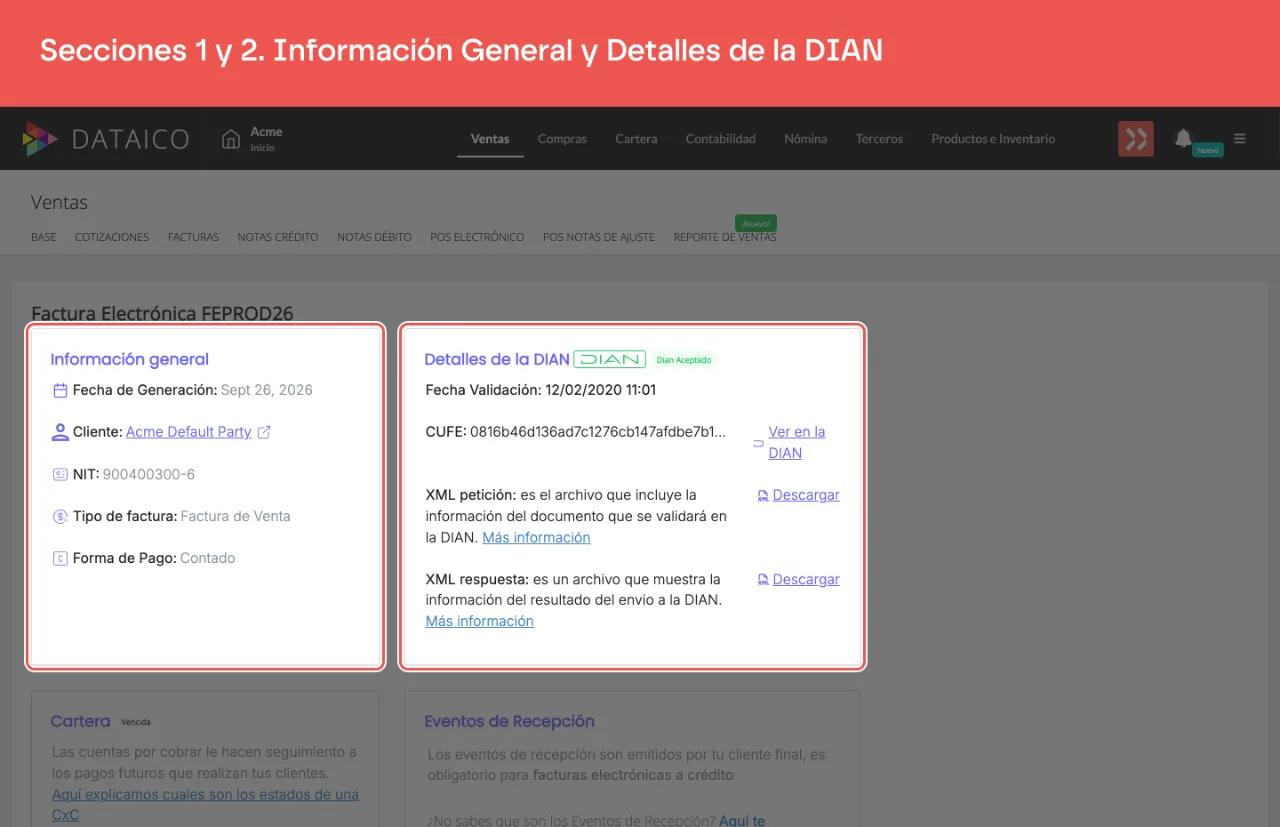Switch to the Terceros tab
This screenshot has width=1280, height=827.
[879, 139]
